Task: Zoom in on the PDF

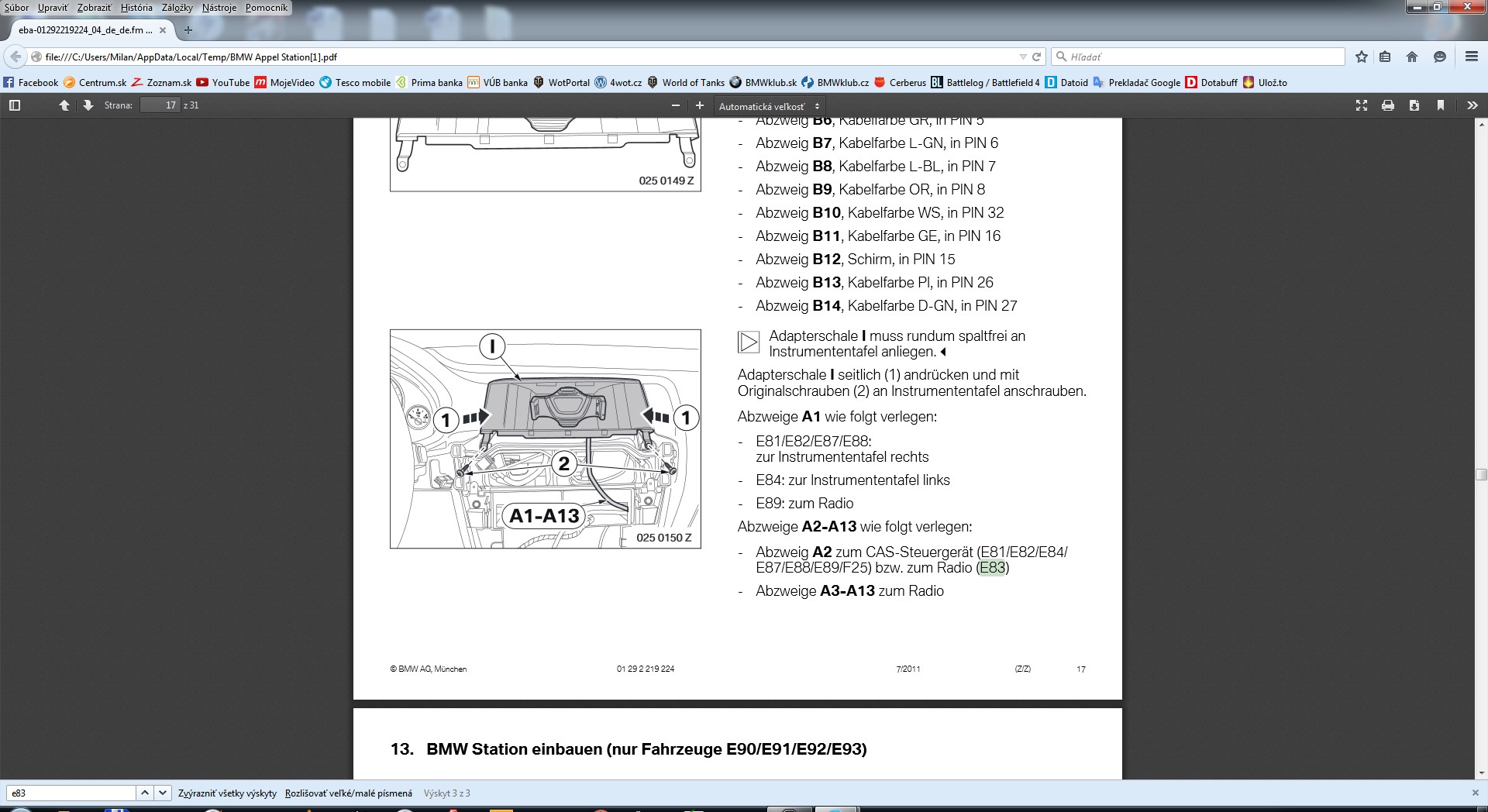Action: coord(700,105)
